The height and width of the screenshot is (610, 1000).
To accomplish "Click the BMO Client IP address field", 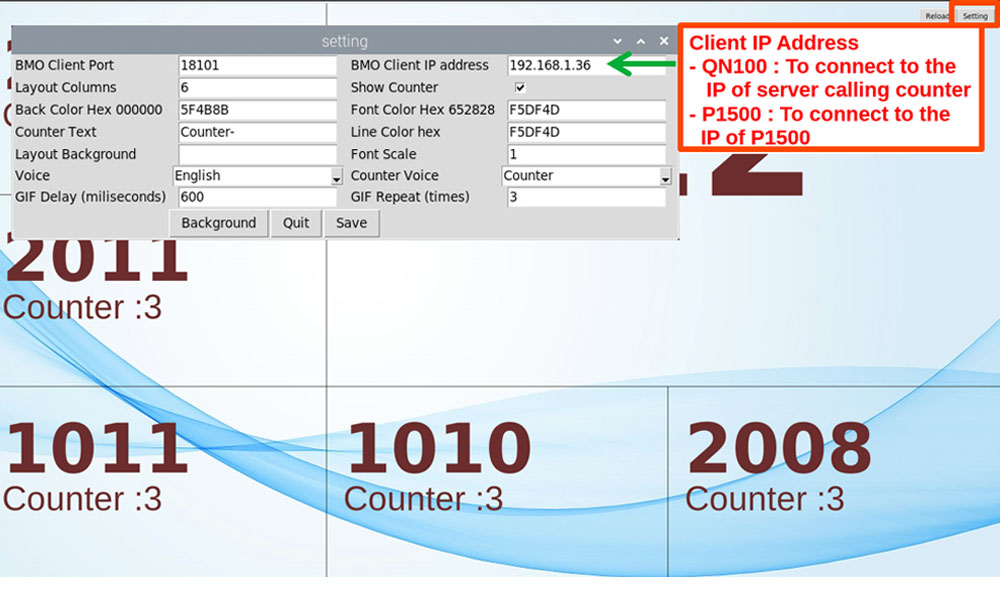I will pos(587,66).
